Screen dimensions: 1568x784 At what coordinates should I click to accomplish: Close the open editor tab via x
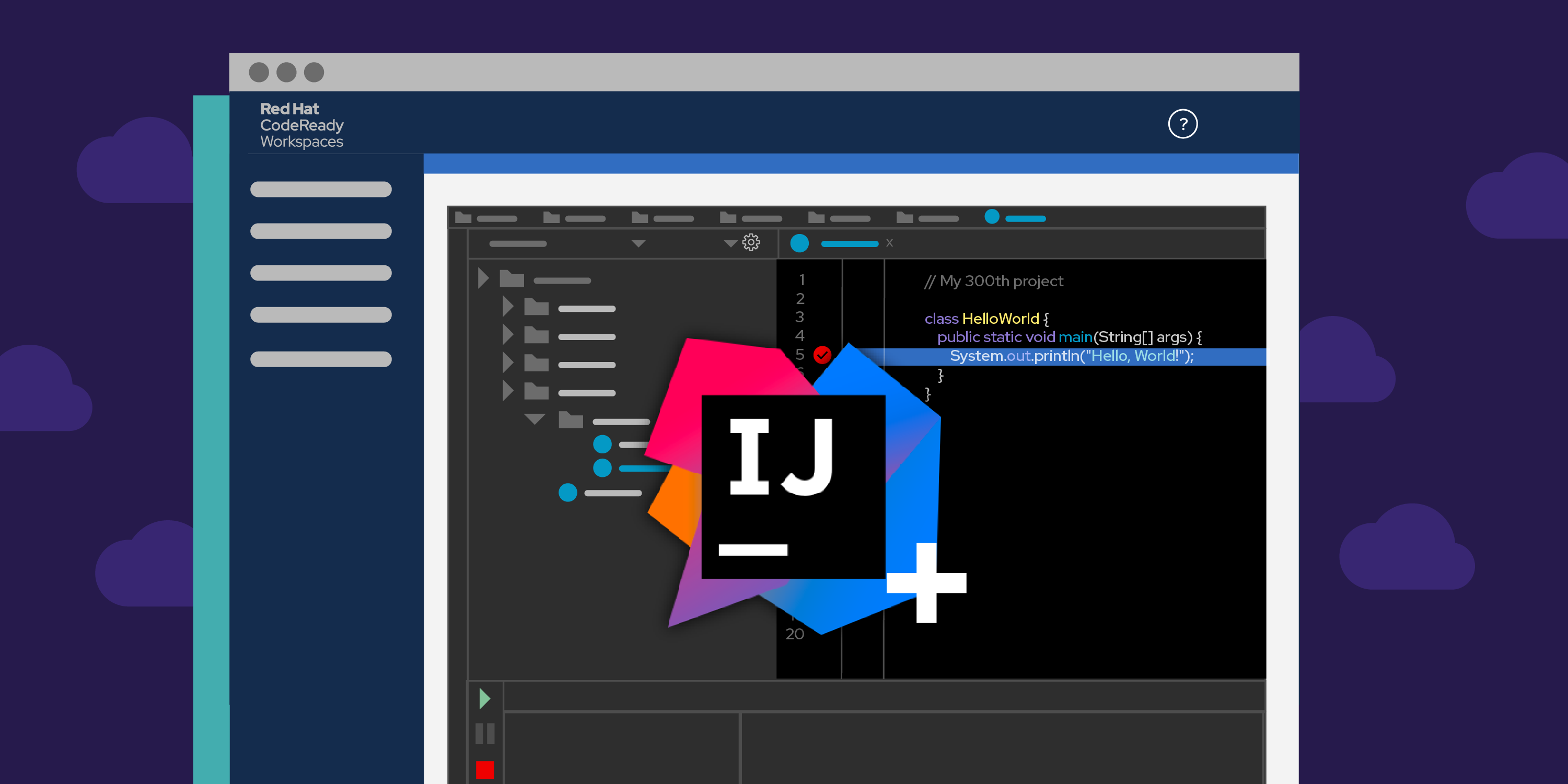[x=889, y=243]
